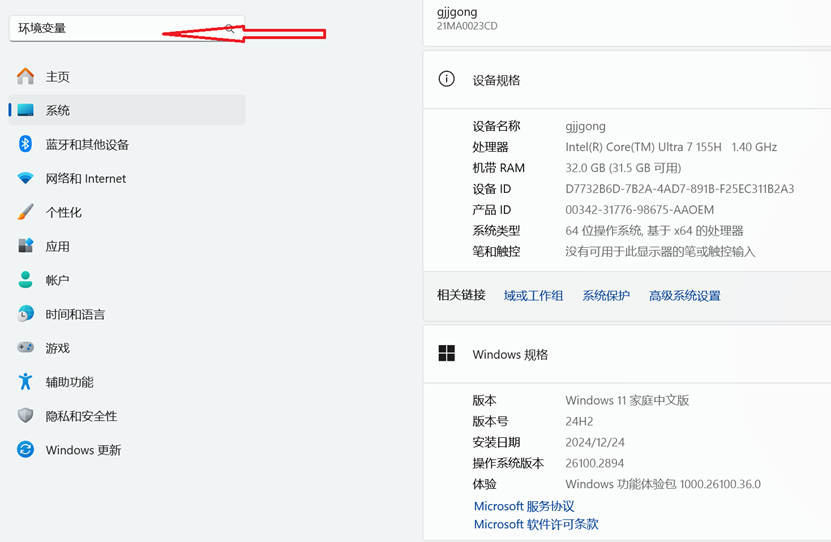
Task: Click 没有可用于此显示器的笔或触控输入 text
Action: tap(660, 251)
